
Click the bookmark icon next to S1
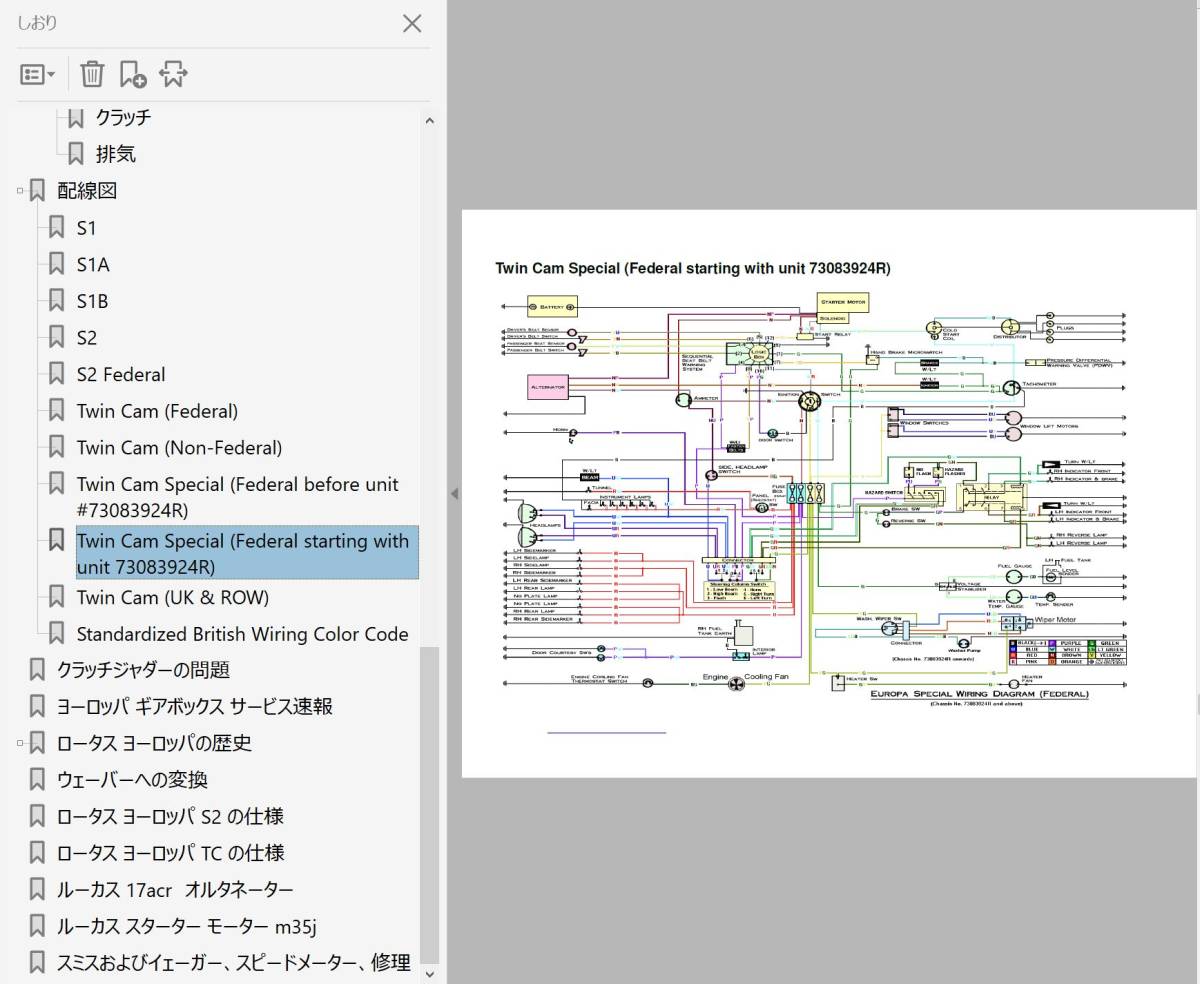(57, 228)
